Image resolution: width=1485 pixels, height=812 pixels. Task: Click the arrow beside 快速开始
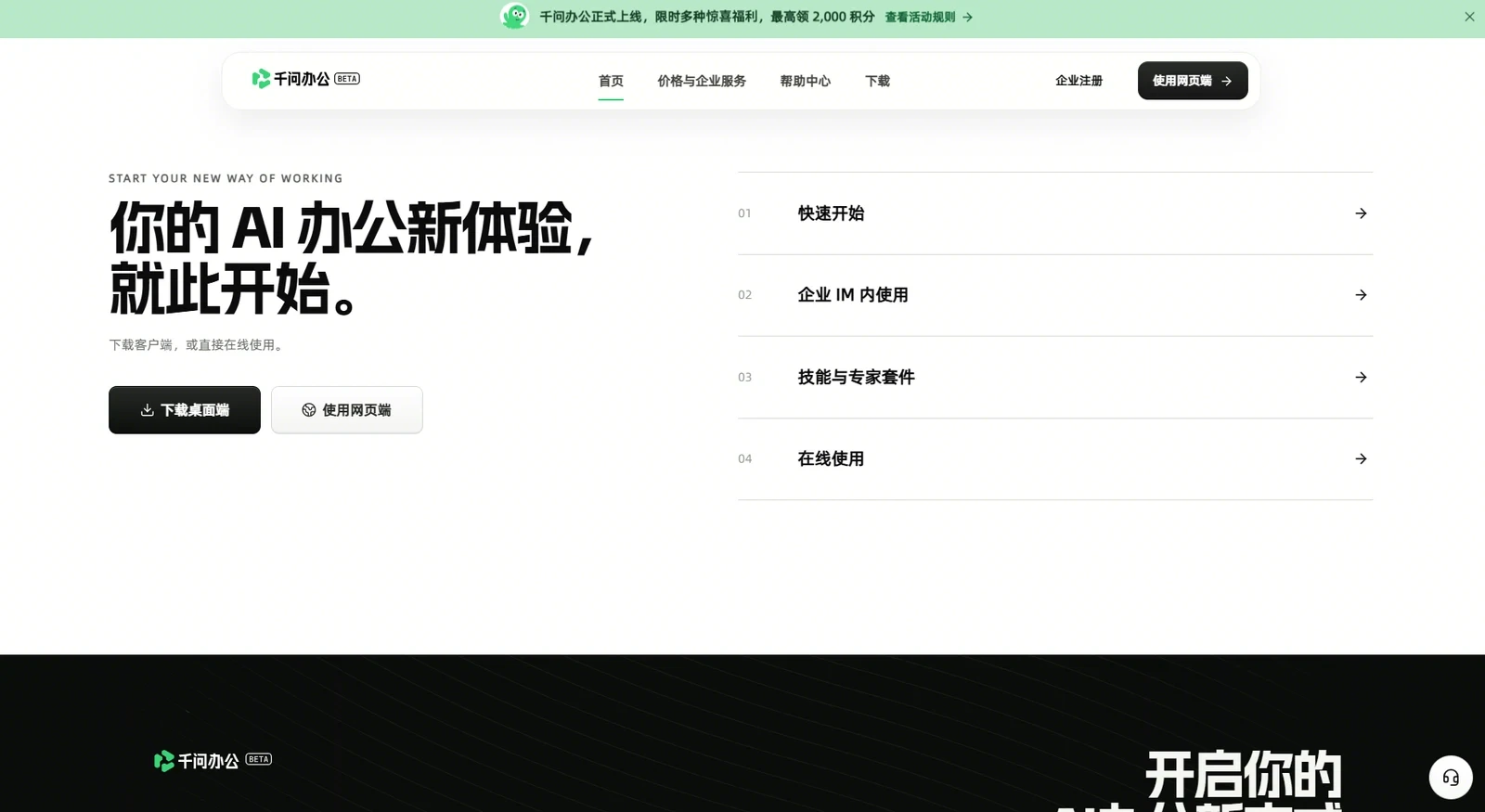1361,213
